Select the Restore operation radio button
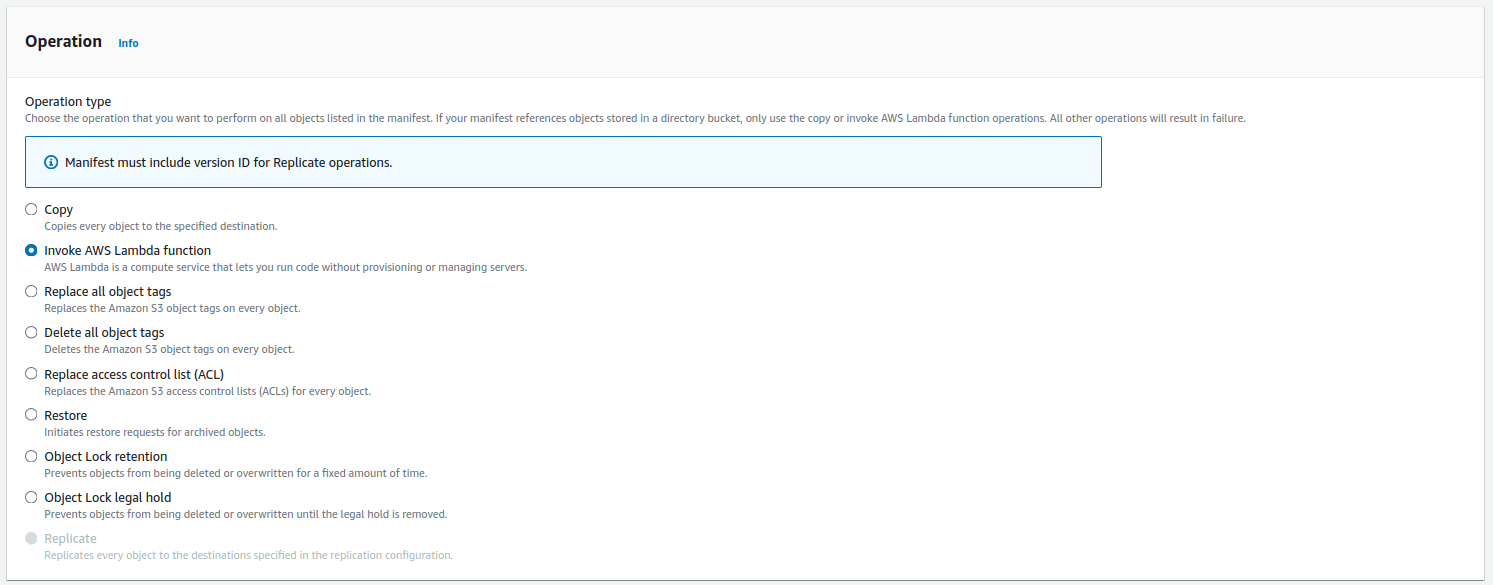Screen dimensions: 1493x585 [x=31, y=414]
